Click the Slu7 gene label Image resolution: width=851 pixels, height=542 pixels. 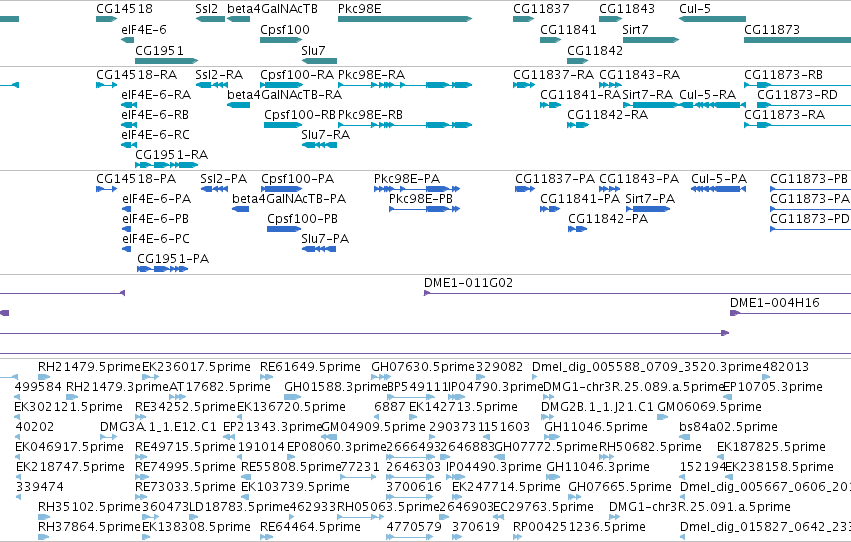pyautogui.click(x=313, y=50)
